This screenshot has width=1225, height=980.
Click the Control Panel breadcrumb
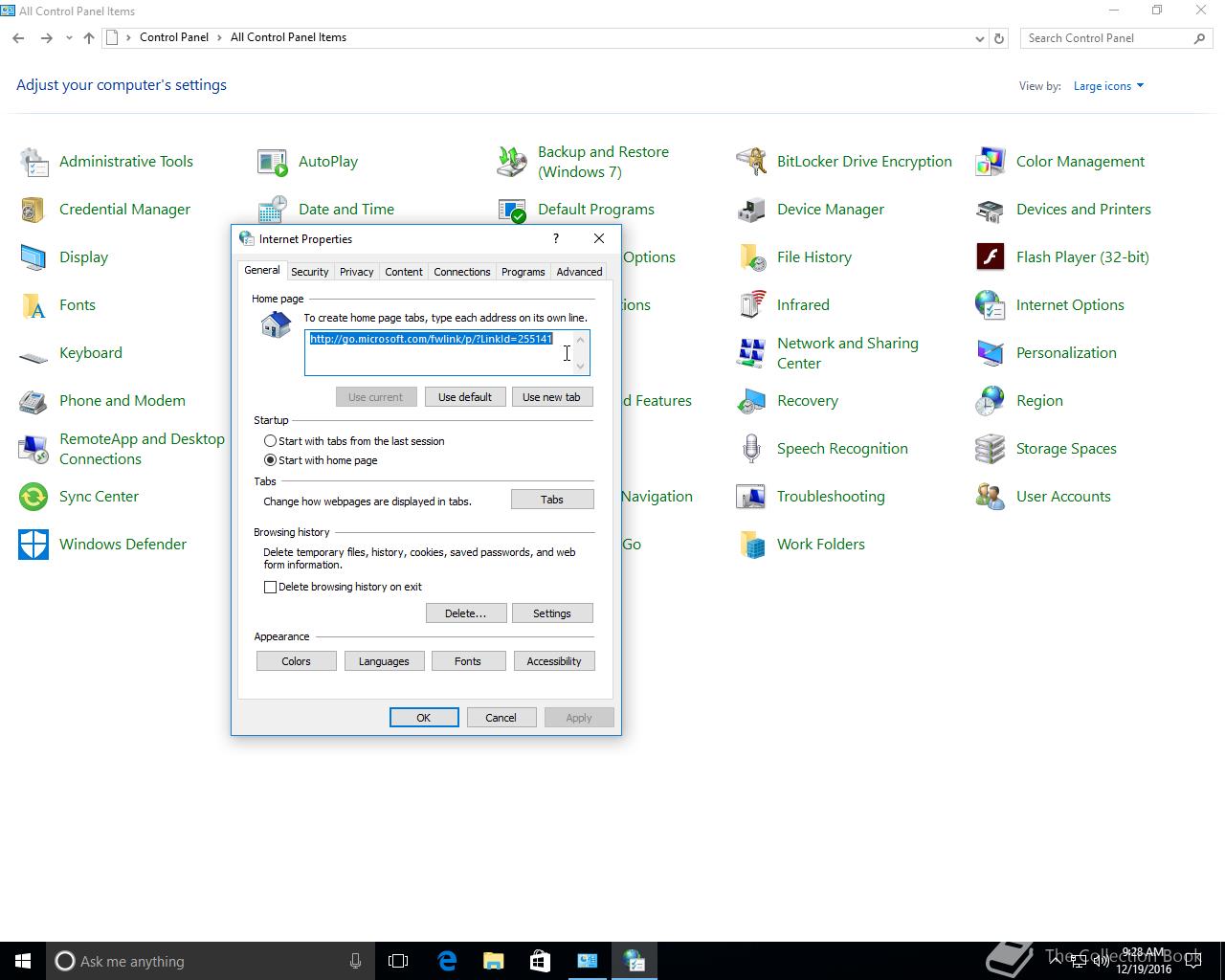point(173,37)
